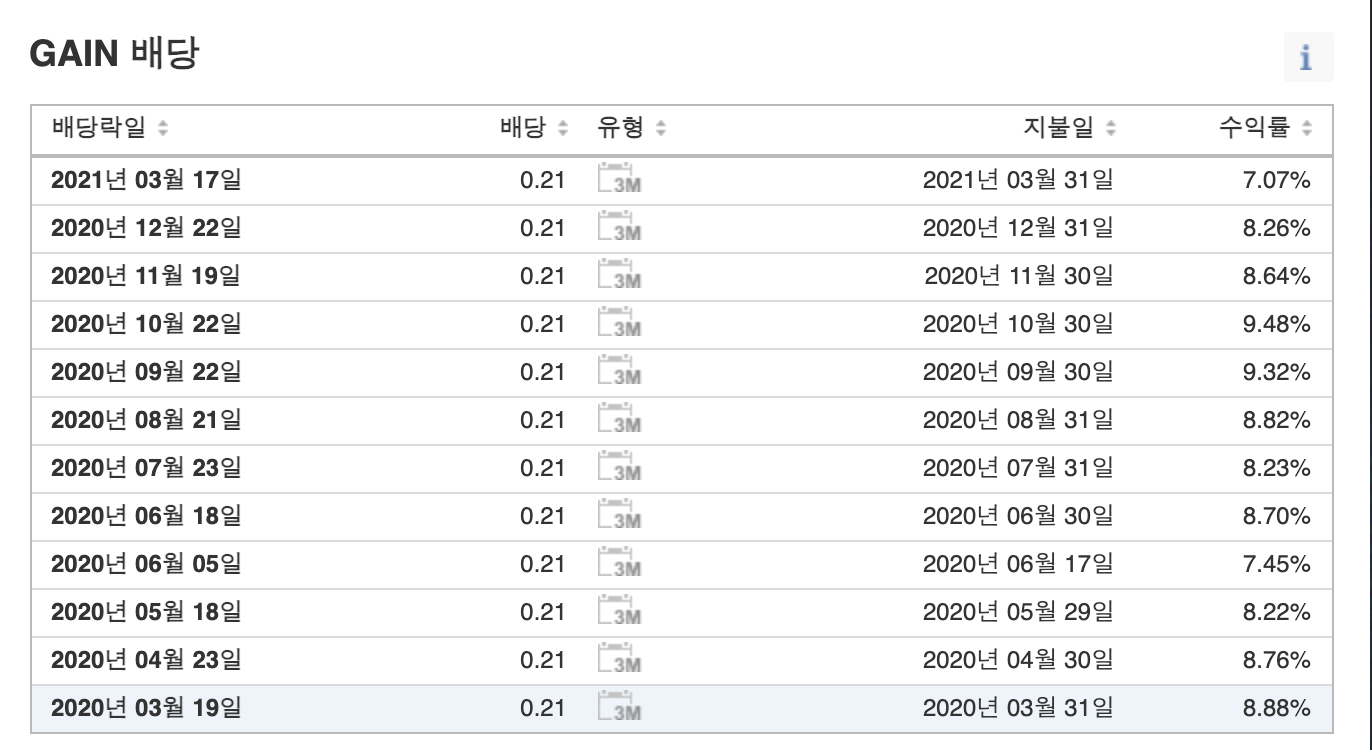Screen dimensions: 1372x750
Task: Click 3M type icon in 2020년 03월 19일 row
Action: pyautogui.click(x=619, y=707)
